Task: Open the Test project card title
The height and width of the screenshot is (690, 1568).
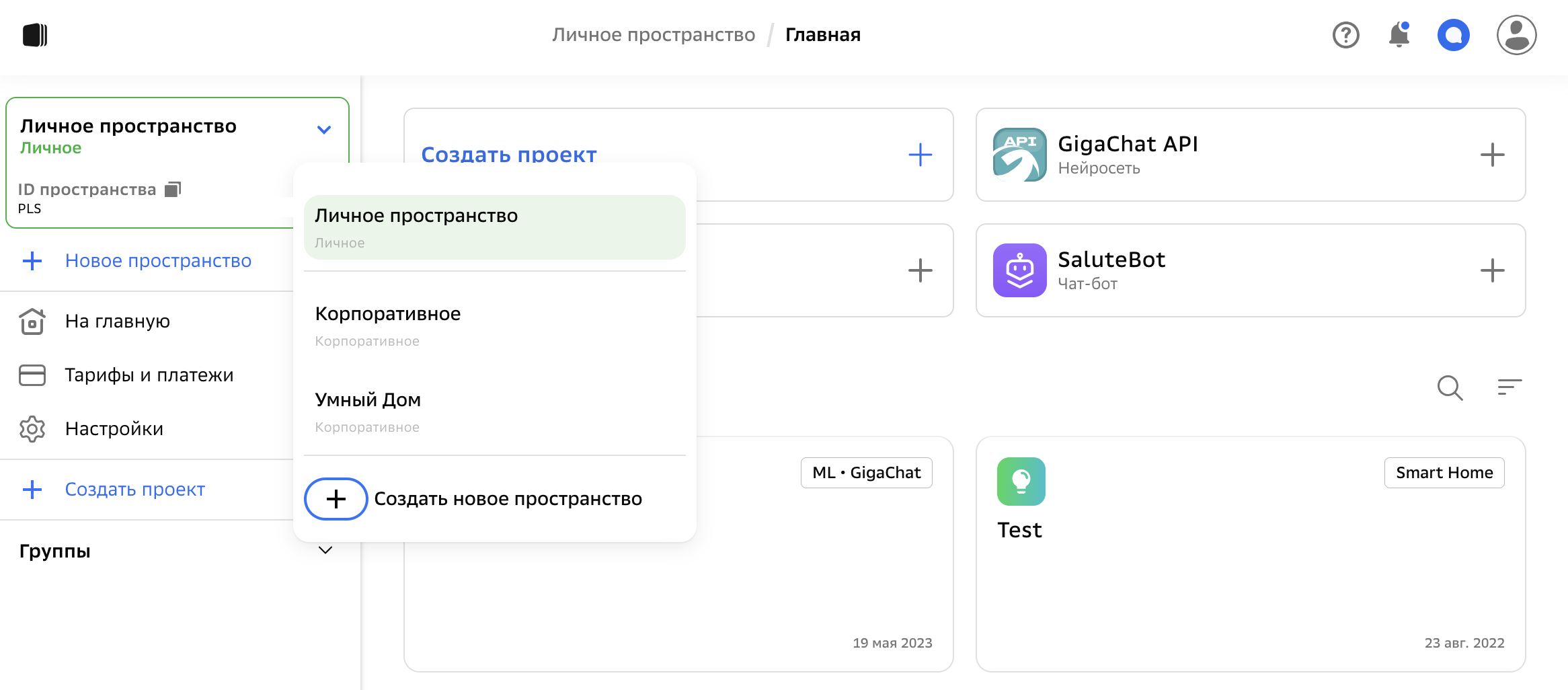Action: pos(1019,530)
